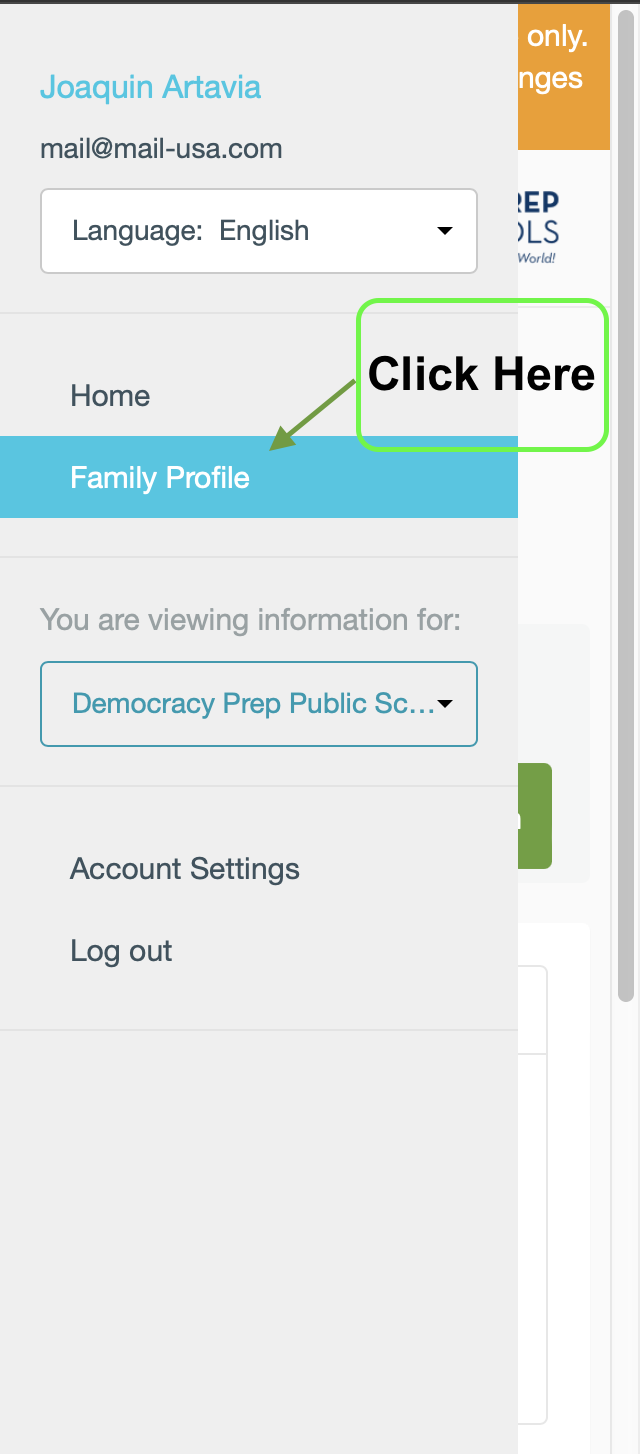
Task: Select the Family Profile menu item
Action: pyautogui.click(x=259, y=477)
